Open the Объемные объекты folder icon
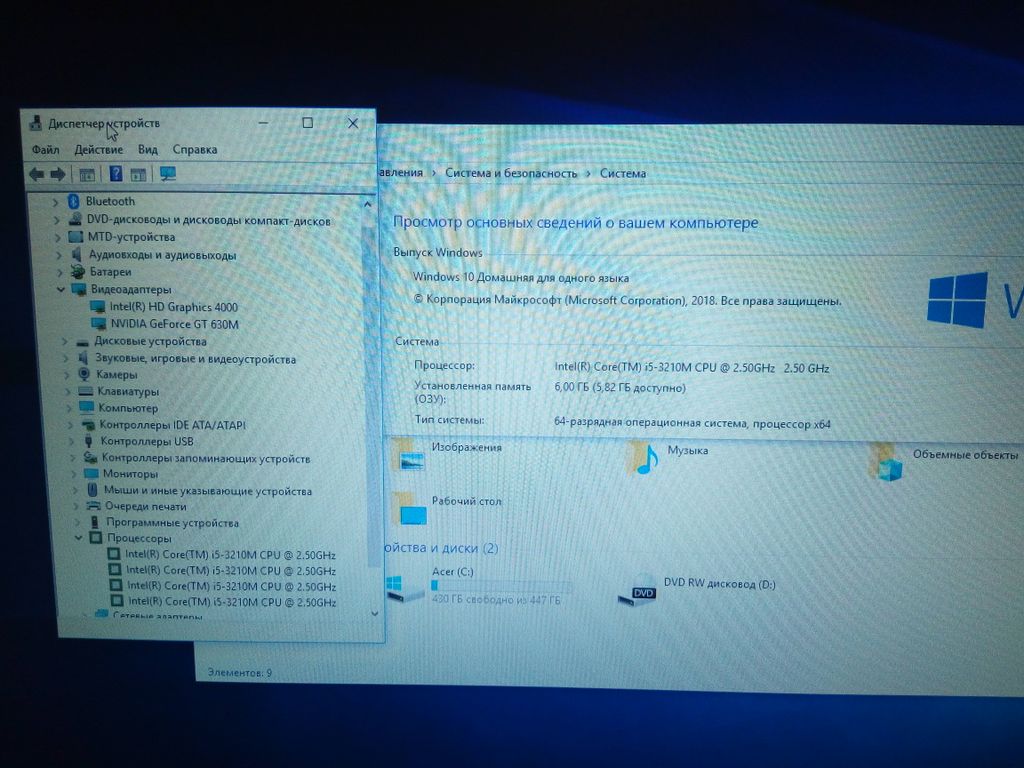 click(886, 462)
